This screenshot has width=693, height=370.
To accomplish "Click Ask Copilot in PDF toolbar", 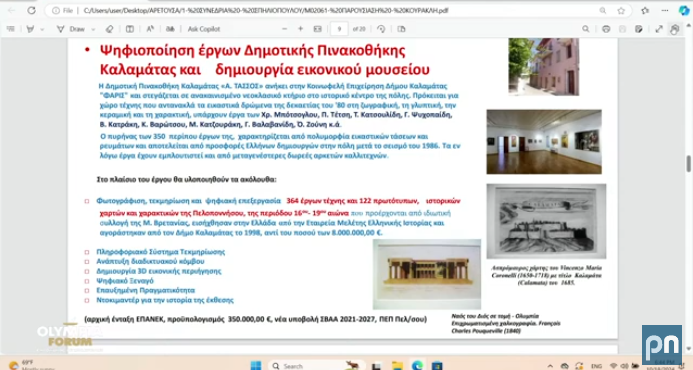I will (x=204, y=29).
